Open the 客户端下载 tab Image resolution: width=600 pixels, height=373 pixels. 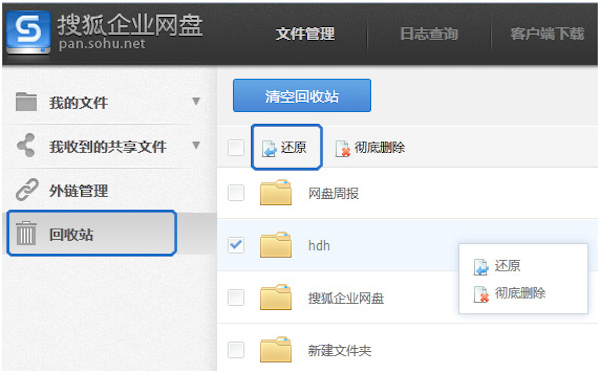coord(547,34)
